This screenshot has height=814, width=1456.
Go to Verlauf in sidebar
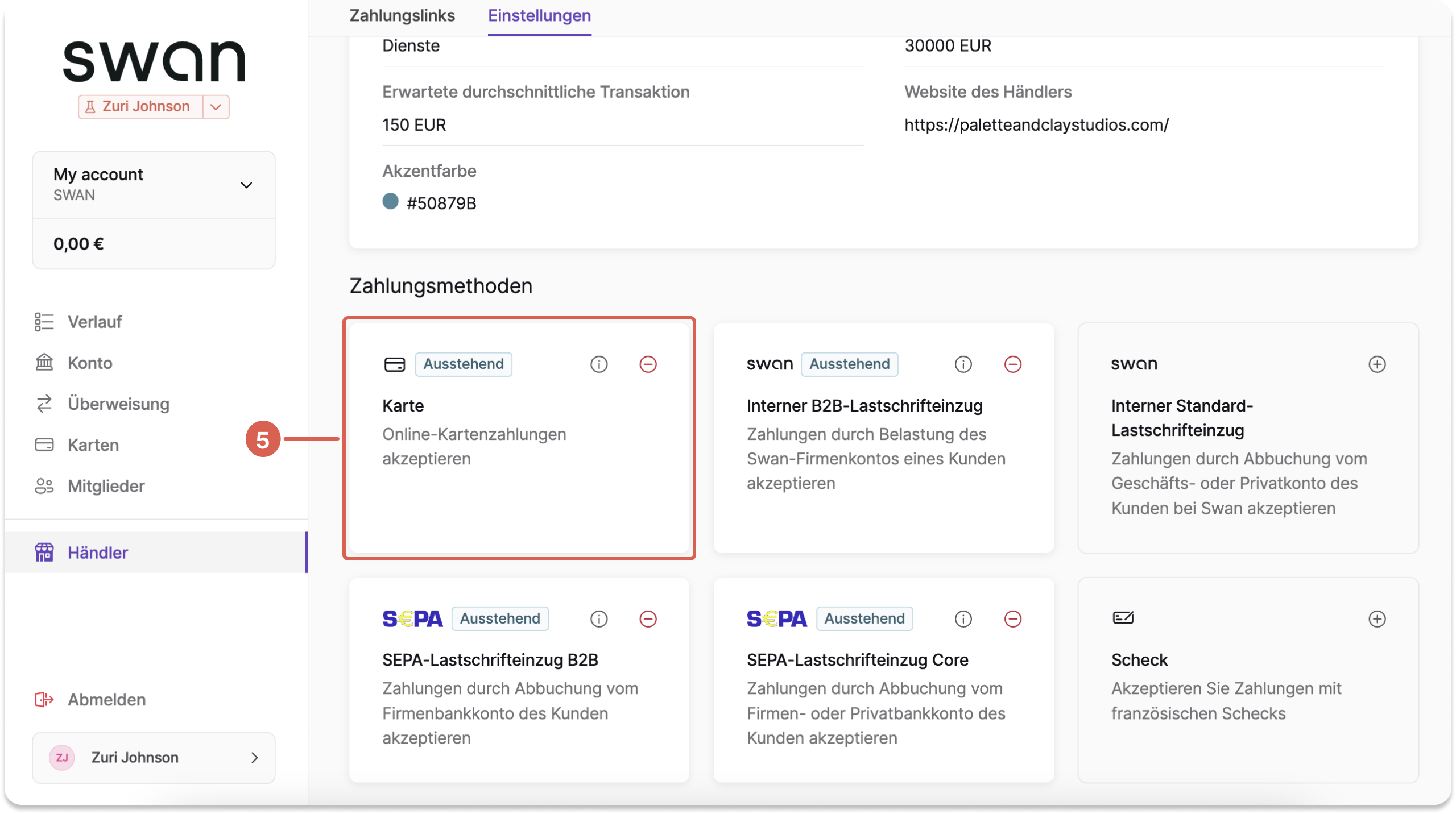coord(94,322)
